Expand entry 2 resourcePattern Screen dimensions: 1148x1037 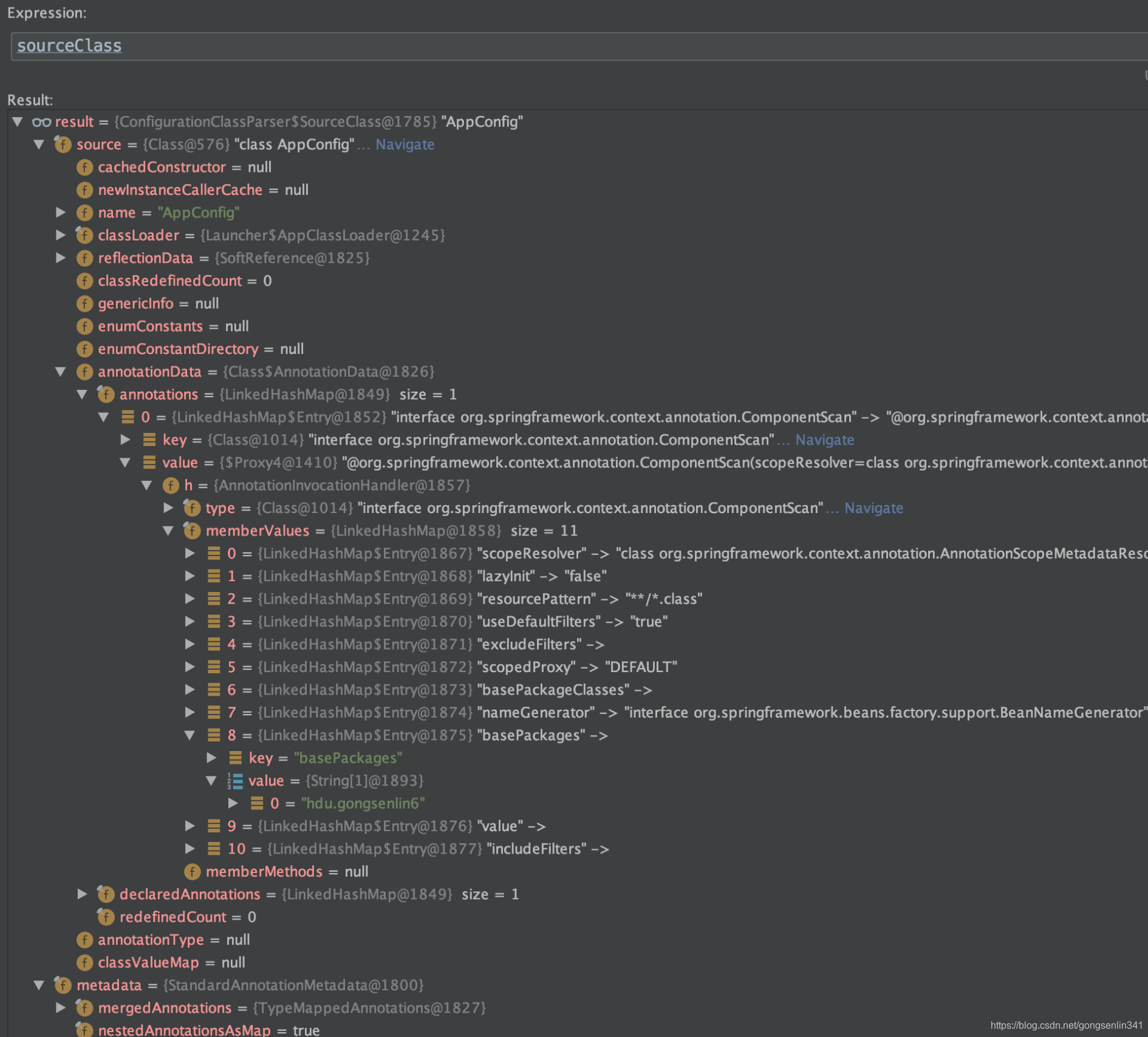click(x=190, y=599)
